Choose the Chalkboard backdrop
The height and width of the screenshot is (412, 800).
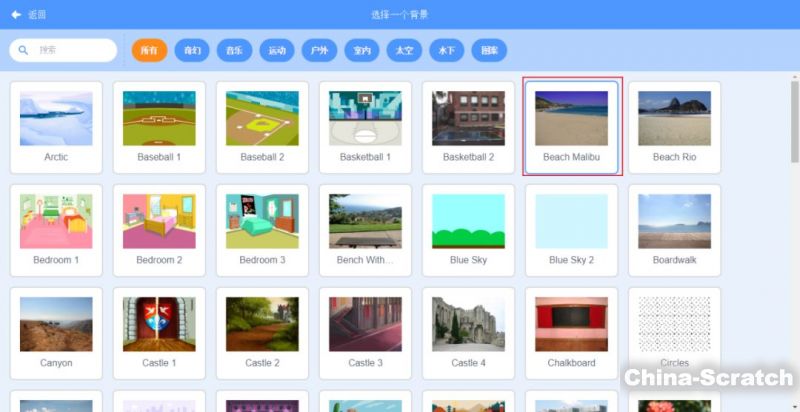[x=571, y=333]
